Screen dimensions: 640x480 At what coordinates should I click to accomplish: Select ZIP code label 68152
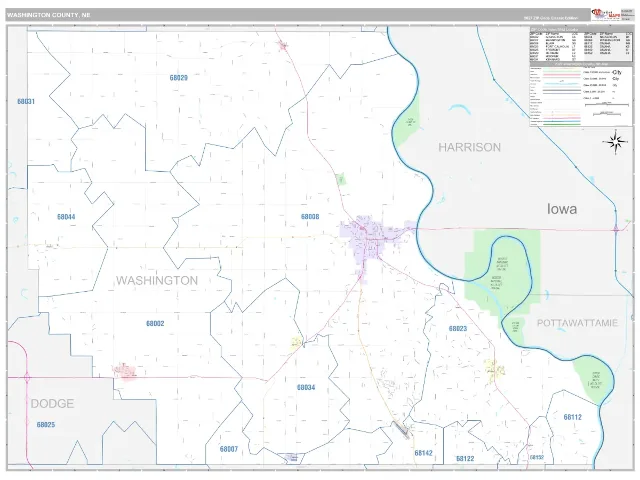[537, 458]
